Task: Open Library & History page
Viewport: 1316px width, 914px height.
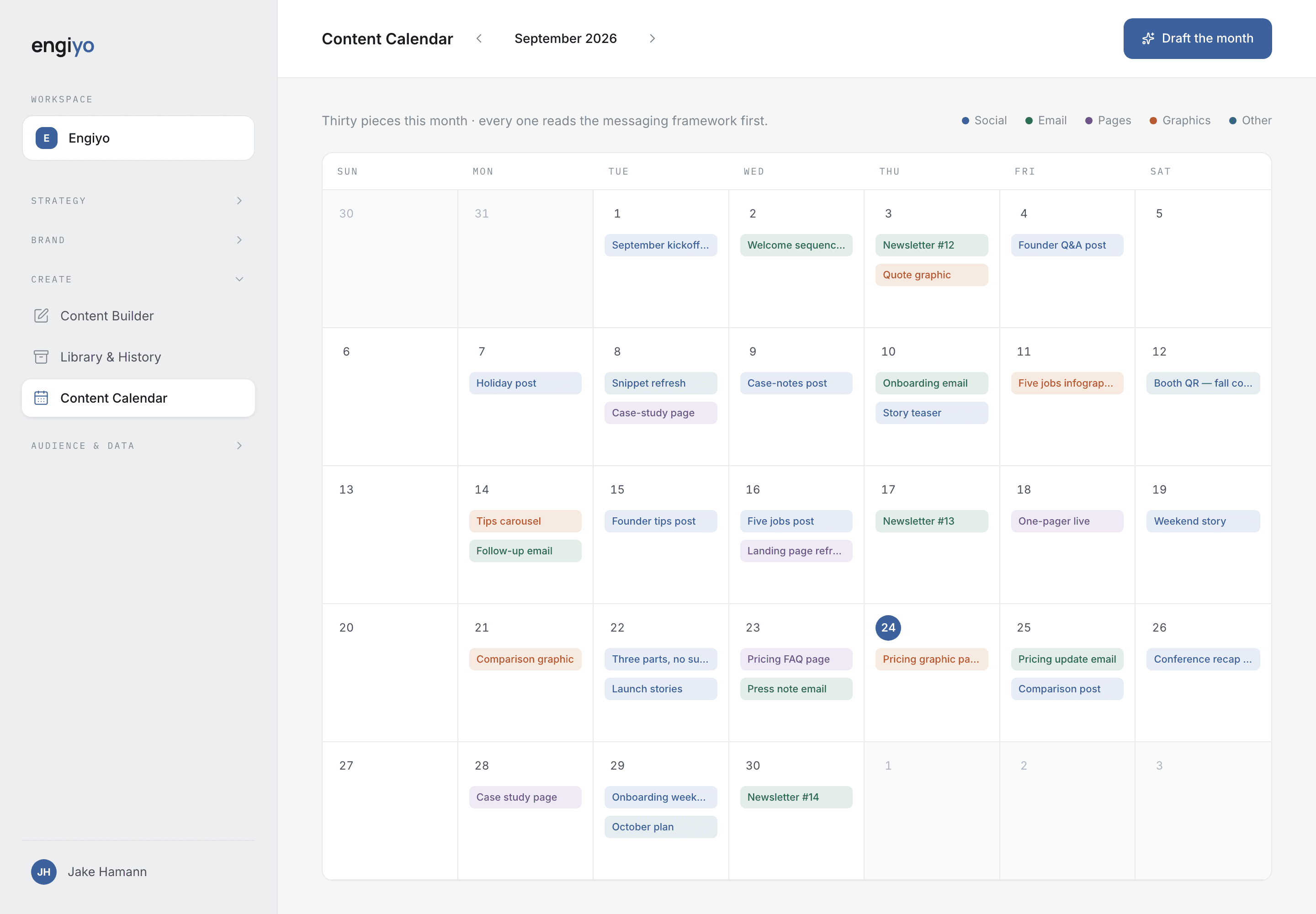Action: coord(138,357)
